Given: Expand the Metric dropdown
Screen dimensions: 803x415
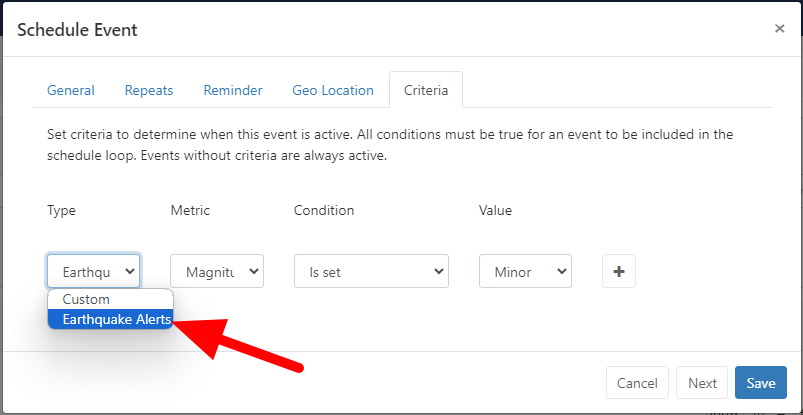Looking at the screenshot, I should coord(217,271).
